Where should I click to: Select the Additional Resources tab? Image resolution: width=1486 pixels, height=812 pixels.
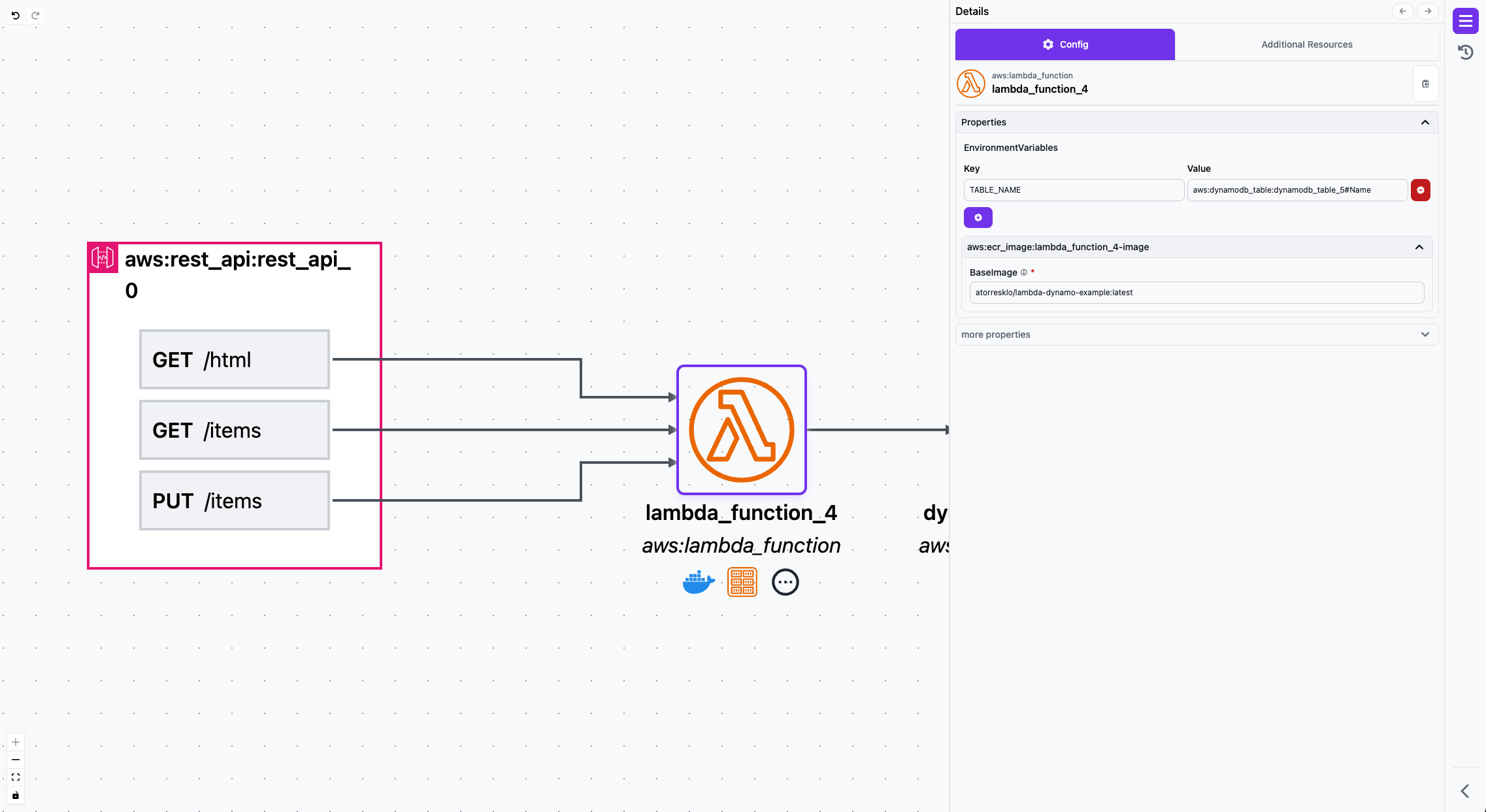1306,44
